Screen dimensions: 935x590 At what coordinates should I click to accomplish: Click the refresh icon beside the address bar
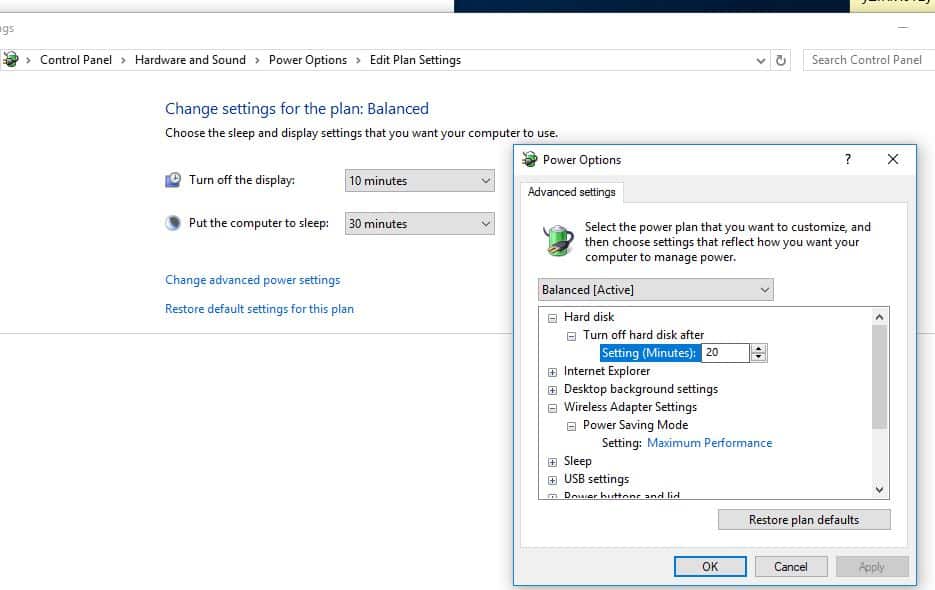click(x=781, y=60)
